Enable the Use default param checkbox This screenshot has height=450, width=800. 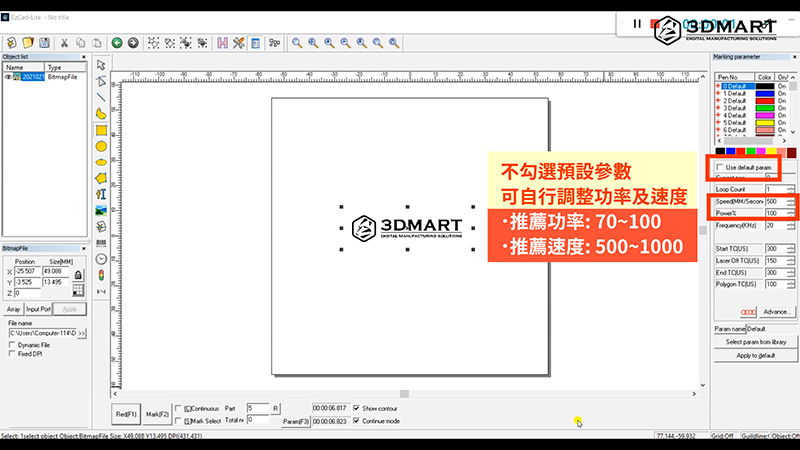pyautogui.click(x=720, y=166)
